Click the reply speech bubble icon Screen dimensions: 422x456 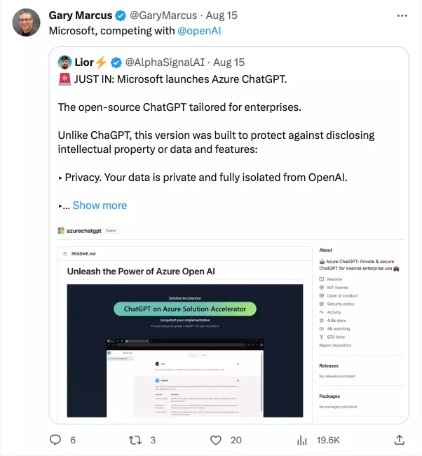pos(55,440)
